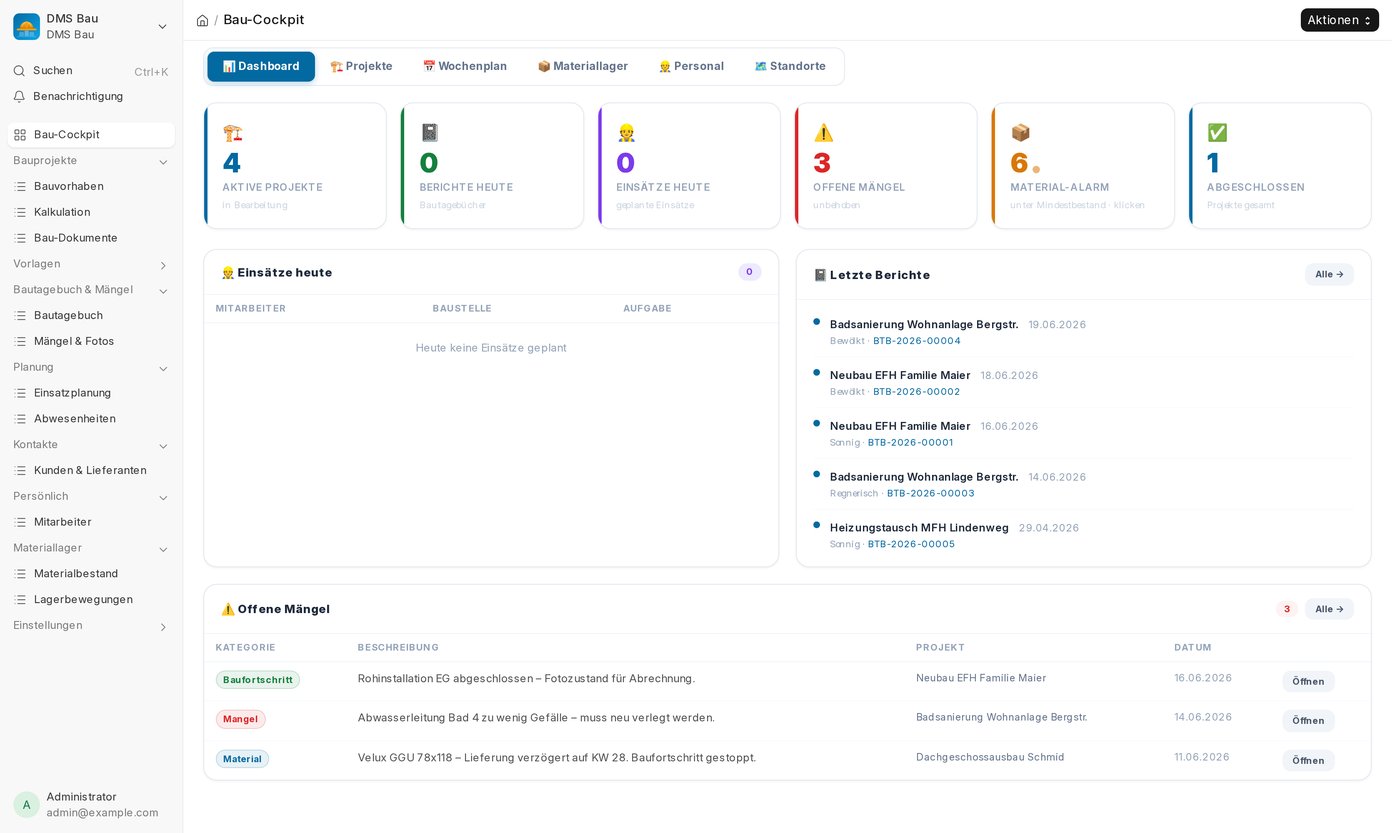Collapse the Bauprojekte sidebar section
1400x833 pixels.
(163, 162)
